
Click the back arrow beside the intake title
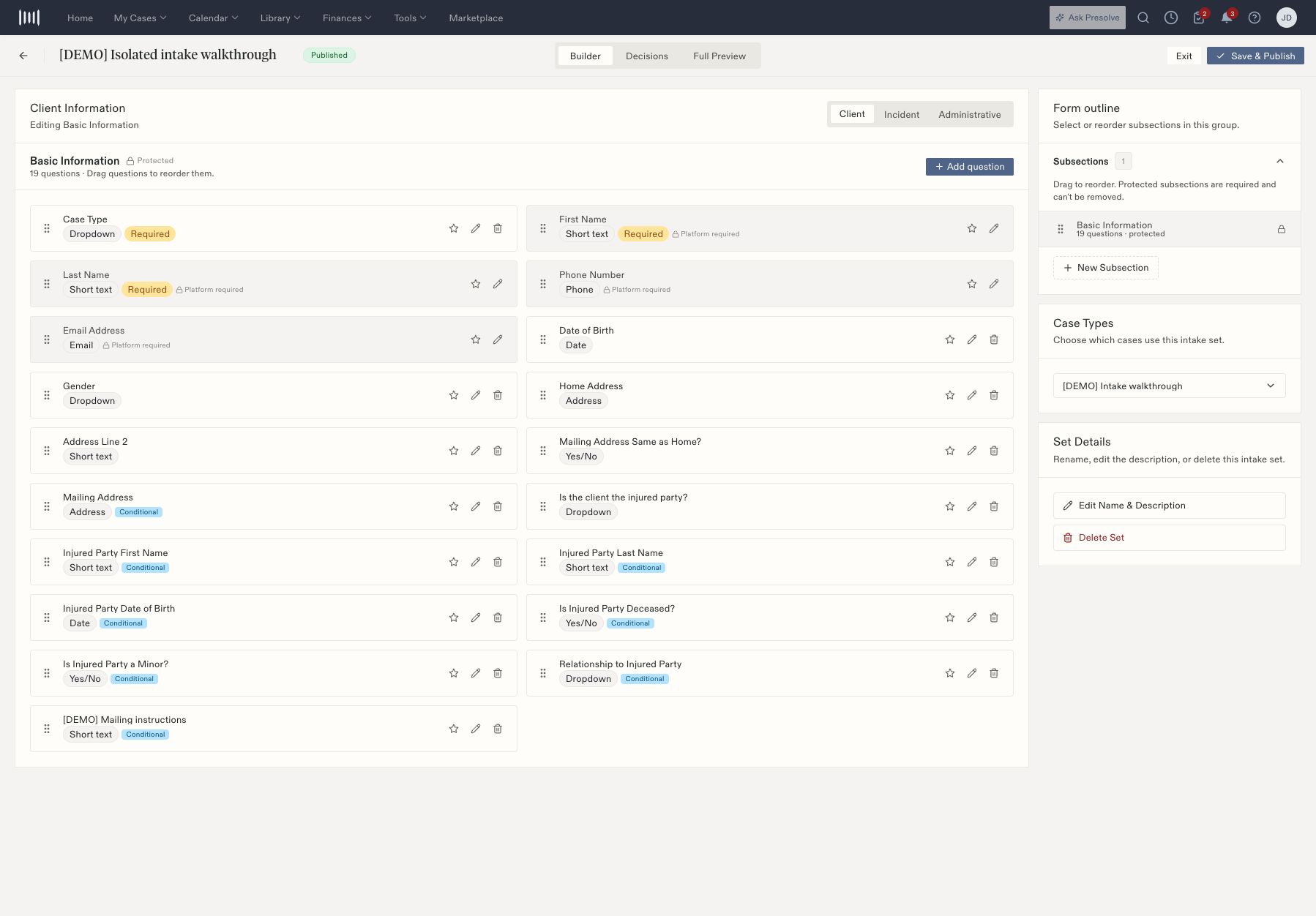point(23,56)
